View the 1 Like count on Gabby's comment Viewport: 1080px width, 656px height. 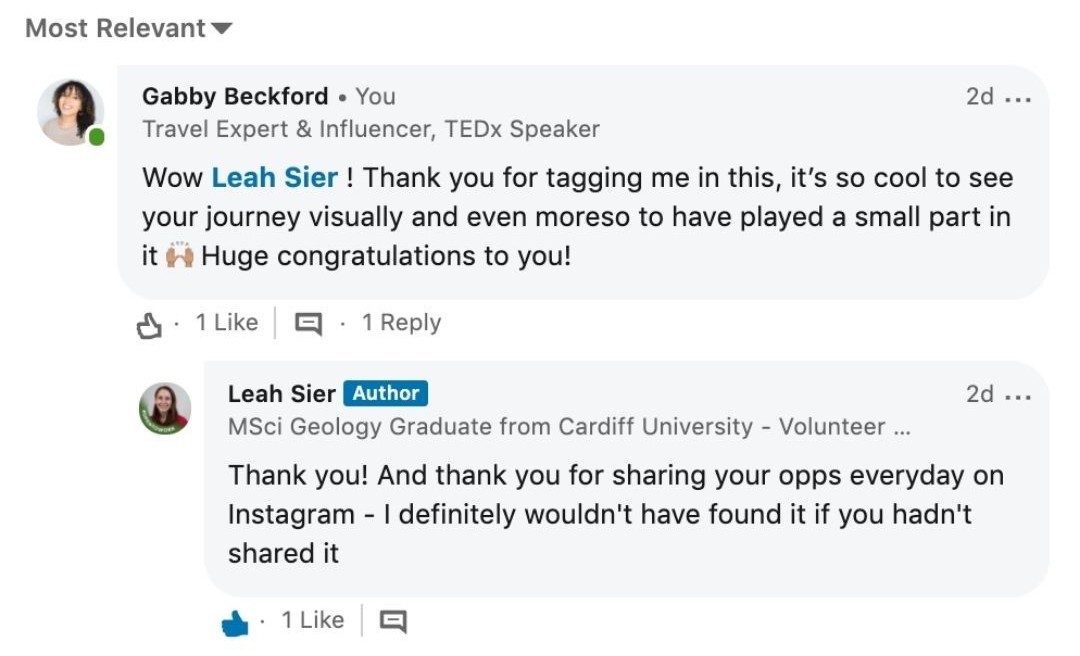point(227,322)
